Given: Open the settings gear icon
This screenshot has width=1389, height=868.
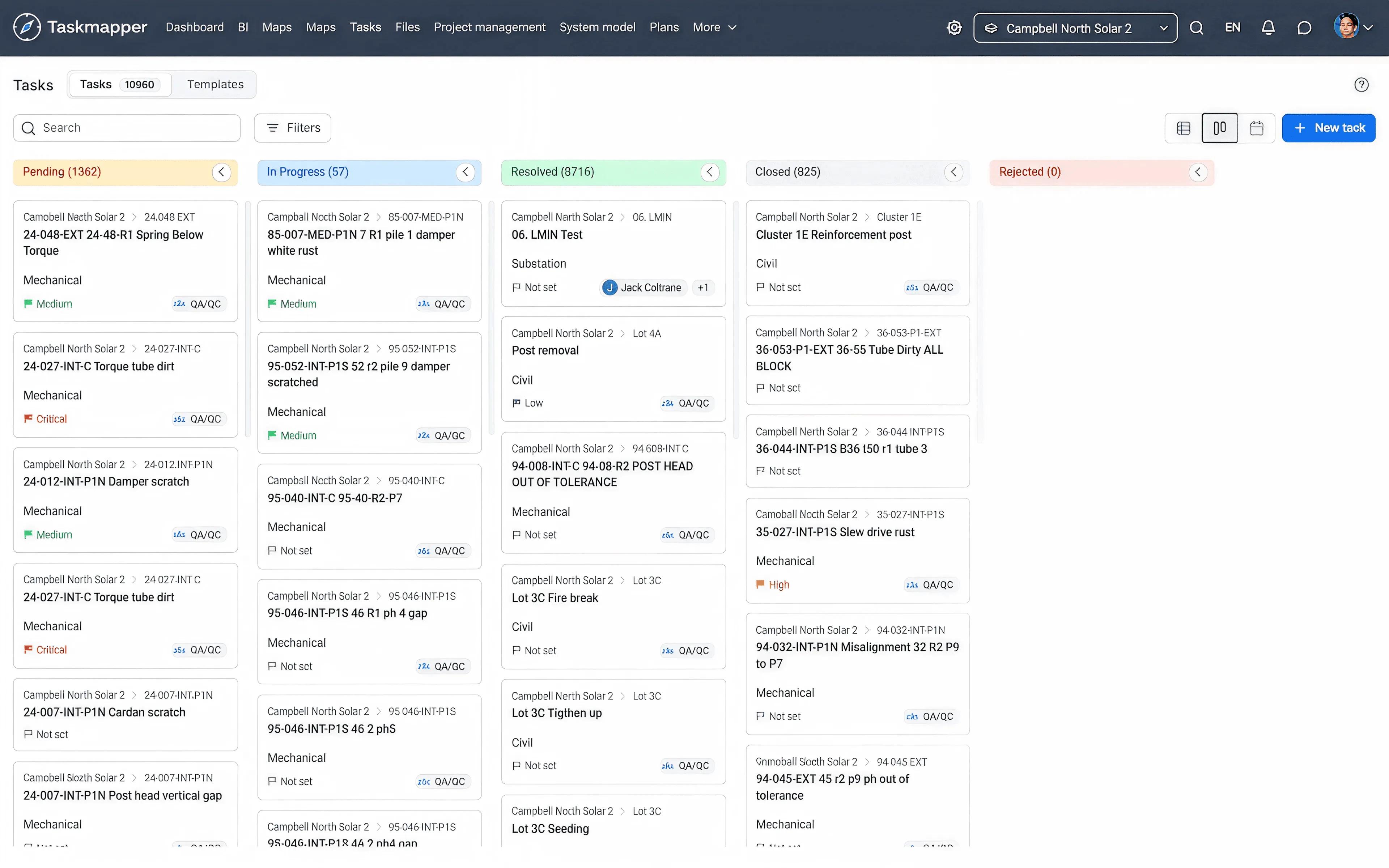Looking at the screenshot, I should [x=954, y=27].
